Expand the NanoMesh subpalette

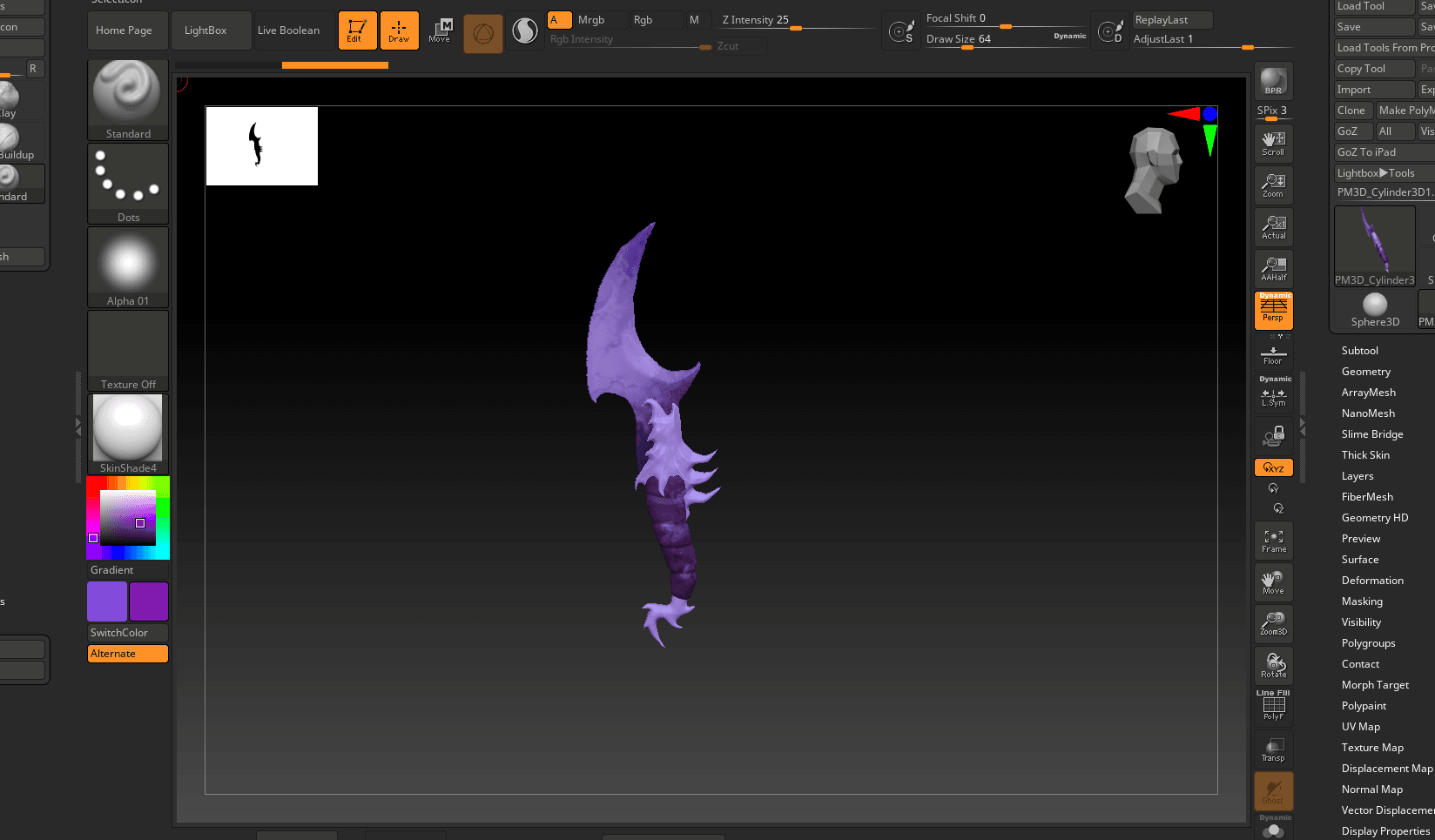(x=1368, y=413)
